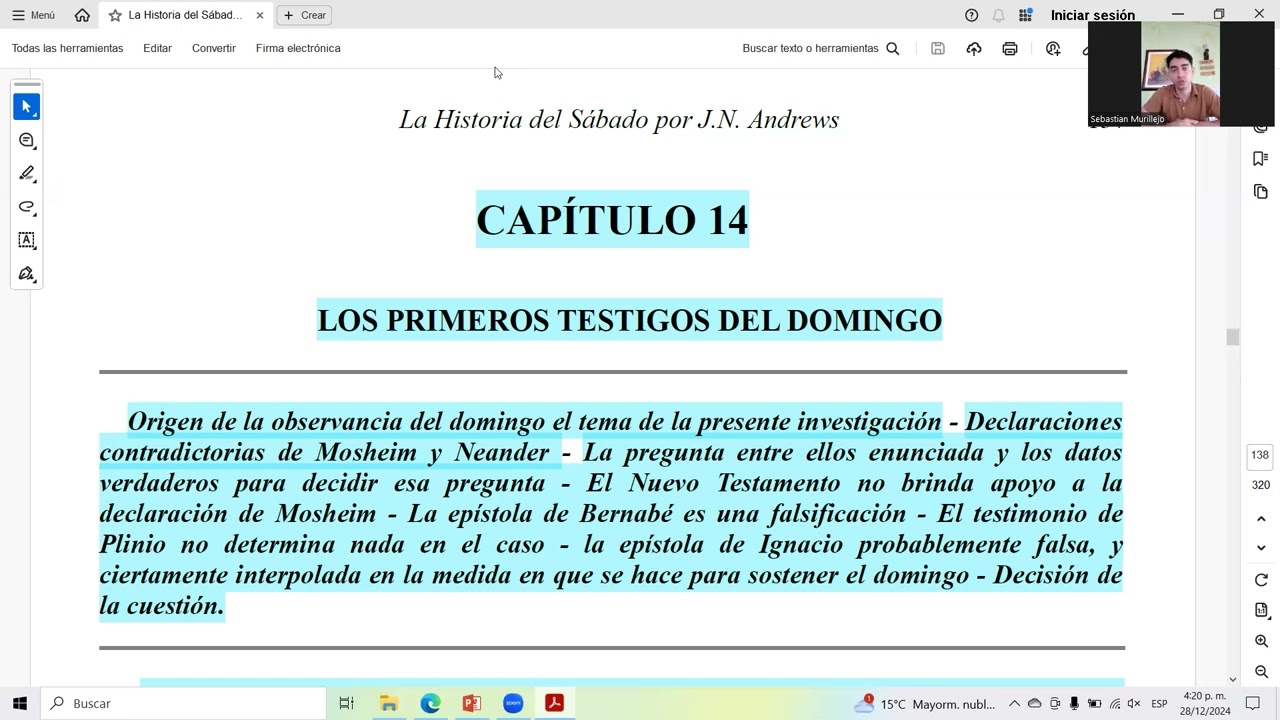Open the battery status tray icon
Screen dimensions: 1280x720
(1095, 704)
